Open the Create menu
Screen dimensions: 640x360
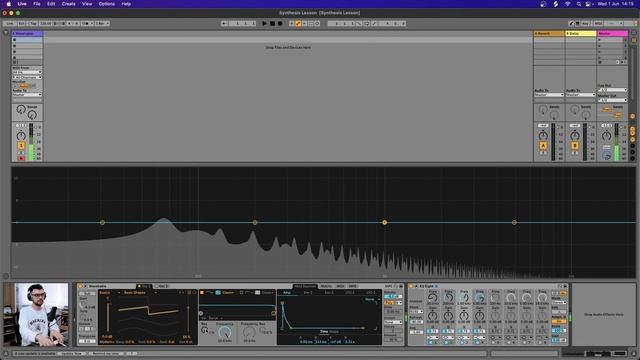click(x=69, y=4)
